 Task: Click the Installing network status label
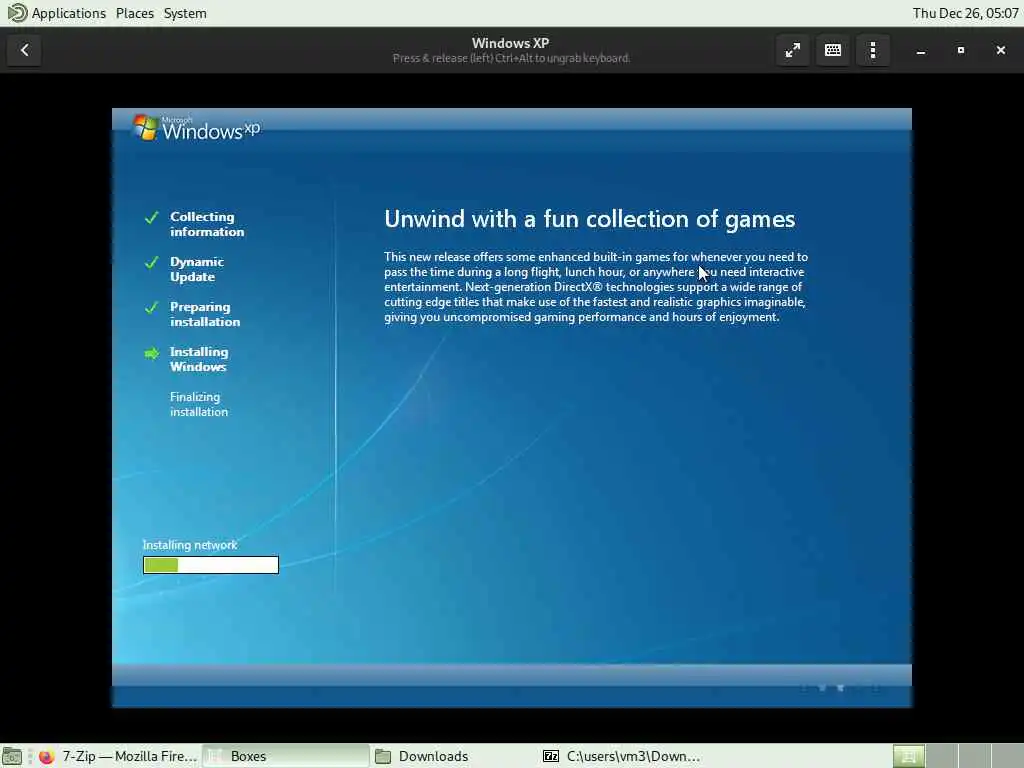tap(190, 545)
